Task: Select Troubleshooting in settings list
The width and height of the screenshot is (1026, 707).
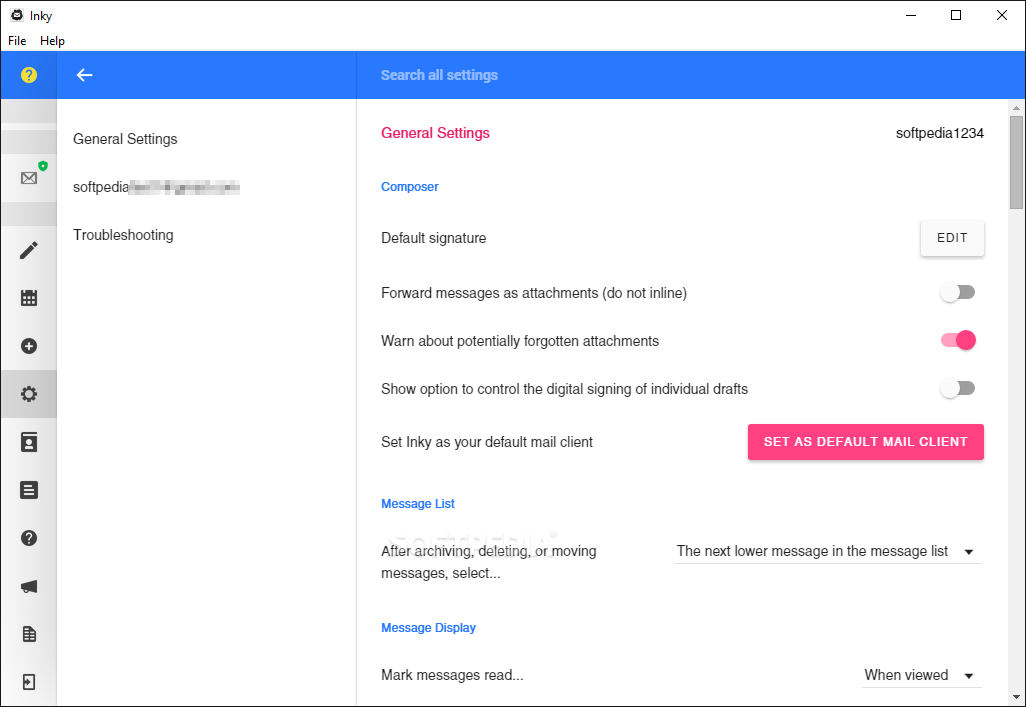Action: tap(123, 235)
